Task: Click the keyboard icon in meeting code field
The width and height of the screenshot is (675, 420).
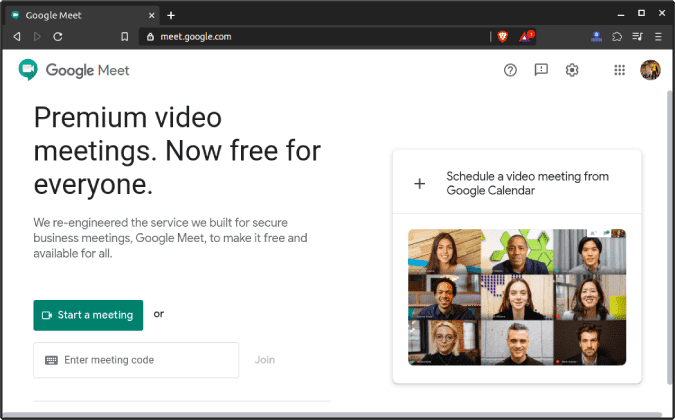Action: pos(51,360)
